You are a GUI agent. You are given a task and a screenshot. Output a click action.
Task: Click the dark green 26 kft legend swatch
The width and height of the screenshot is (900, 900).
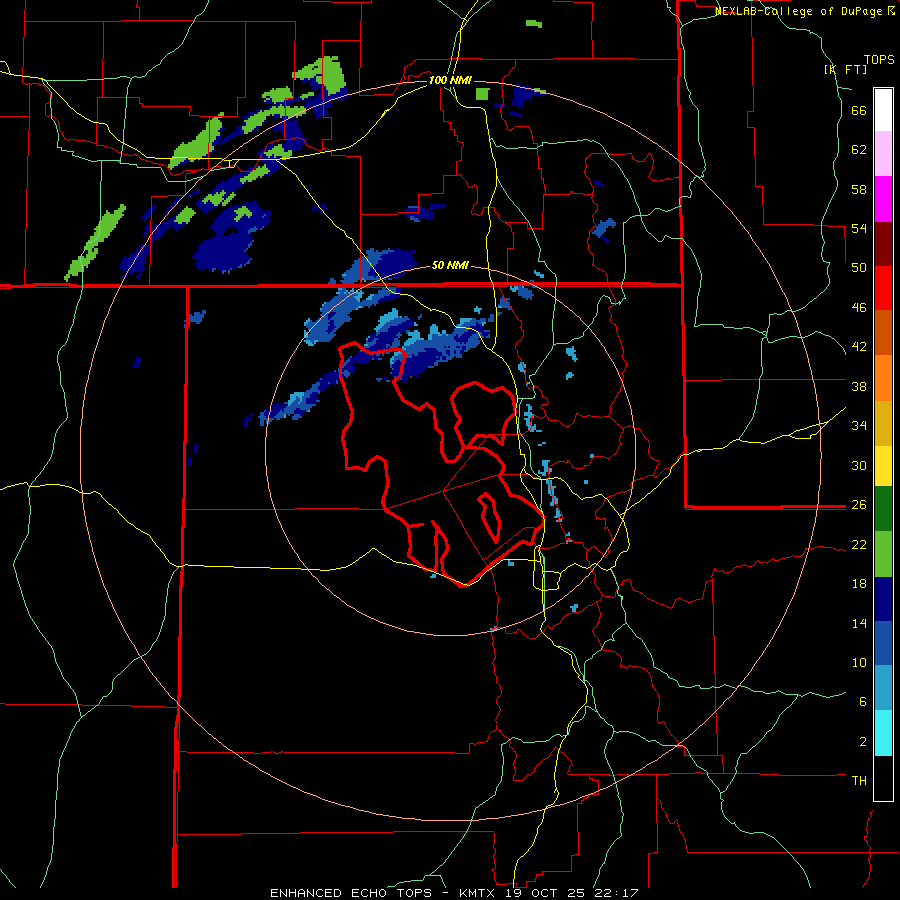pos(883,509)
